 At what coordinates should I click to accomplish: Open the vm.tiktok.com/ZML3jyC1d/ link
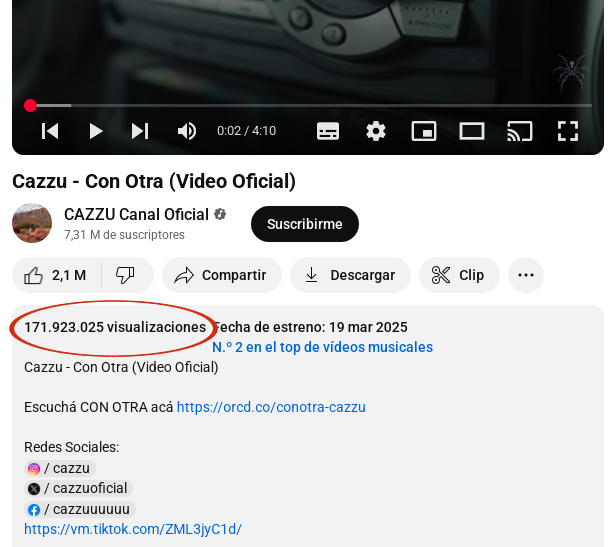(x=133, y=529)
